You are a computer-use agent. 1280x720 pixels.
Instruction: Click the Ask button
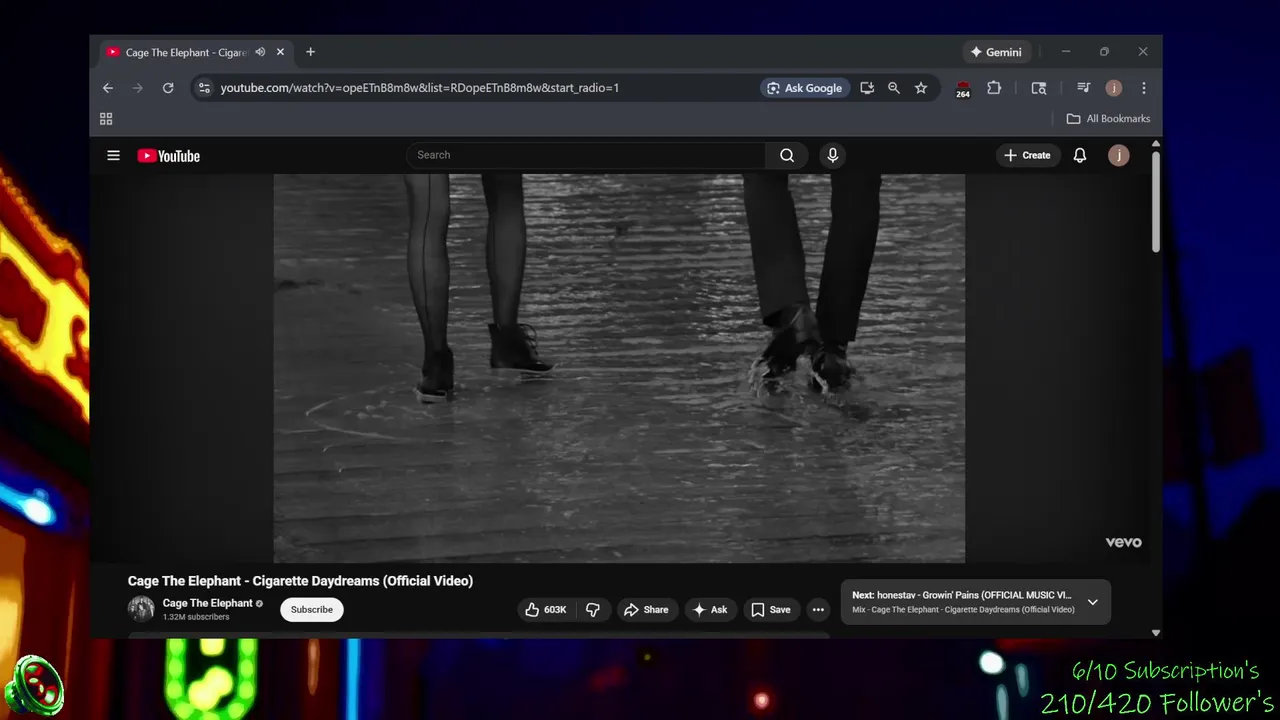pyautogui.click(x=710, y=610)
